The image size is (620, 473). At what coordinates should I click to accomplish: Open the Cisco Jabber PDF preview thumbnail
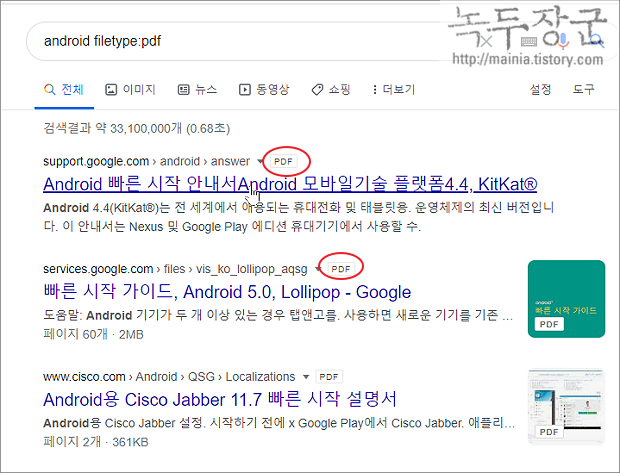point(566,407)
